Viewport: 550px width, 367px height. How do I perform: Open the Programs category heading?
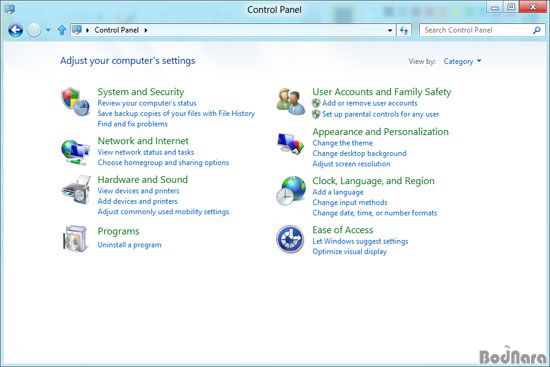tap(118, 232)
